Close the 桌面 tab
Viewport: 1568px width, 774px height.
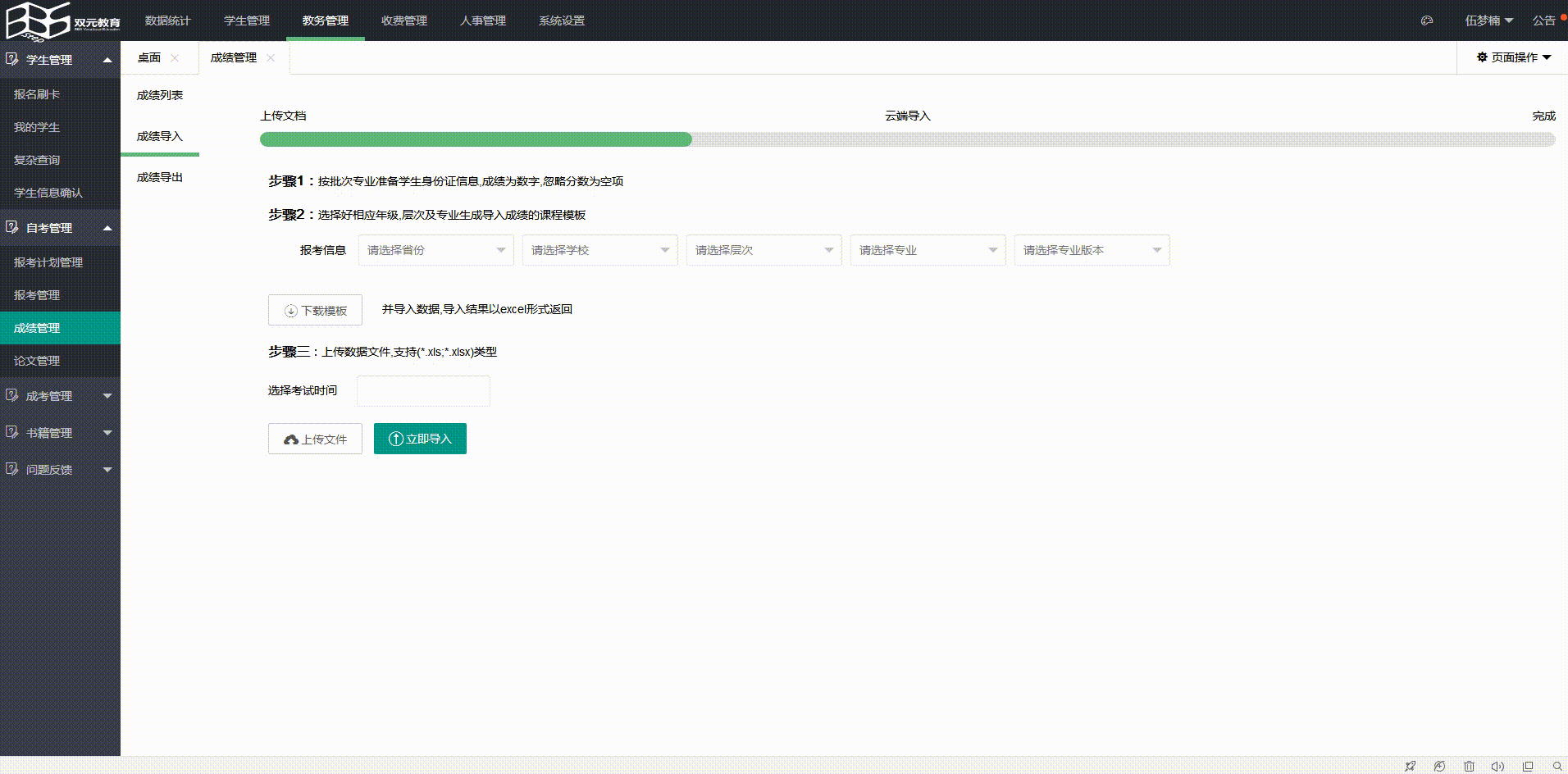click(175, 58)
